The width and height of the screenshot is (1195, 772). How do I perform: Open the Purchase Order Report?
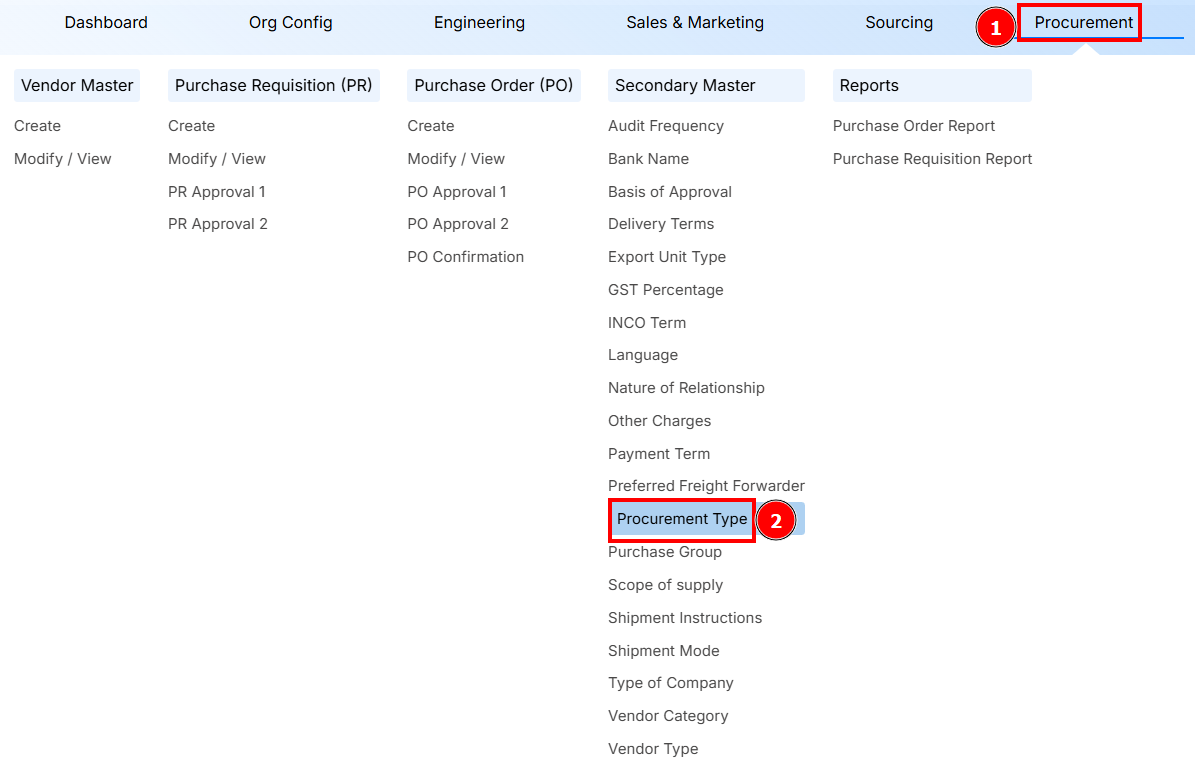pyautogui.click(x=913, y=125)
